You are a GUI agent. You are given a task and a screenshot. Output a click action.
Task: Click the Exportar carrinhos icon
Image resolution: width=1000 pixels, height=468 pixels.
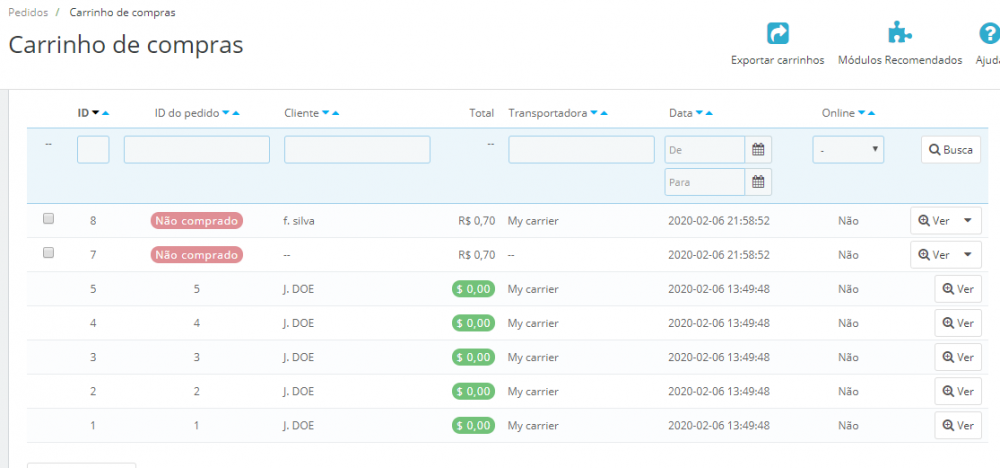pyautogui.click(x=777, y=34)
